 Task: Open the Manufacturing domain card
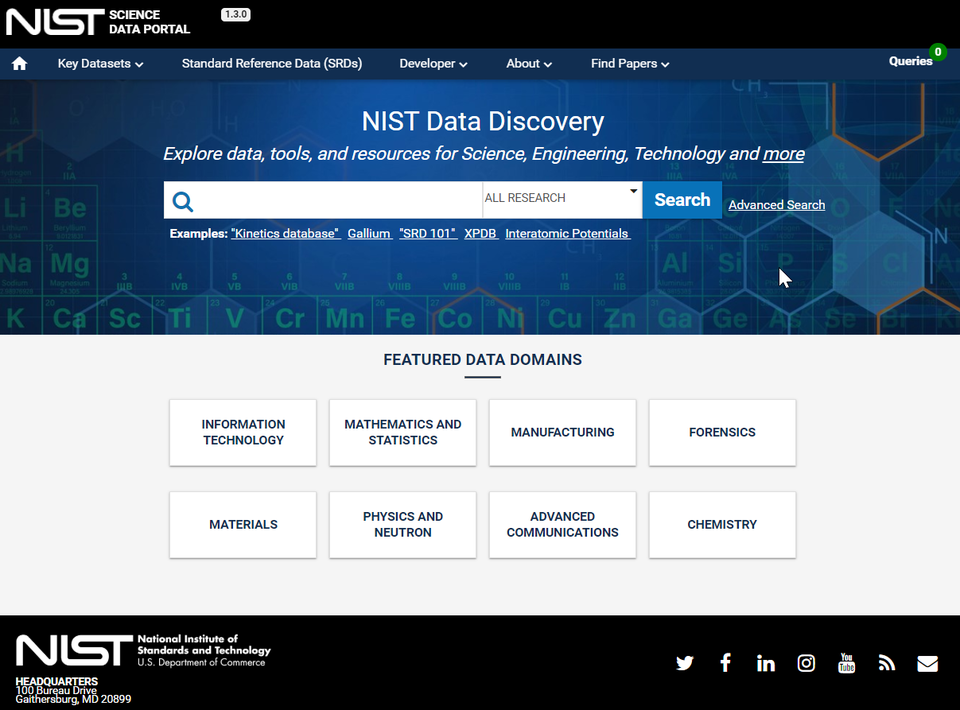coord(563,433)
